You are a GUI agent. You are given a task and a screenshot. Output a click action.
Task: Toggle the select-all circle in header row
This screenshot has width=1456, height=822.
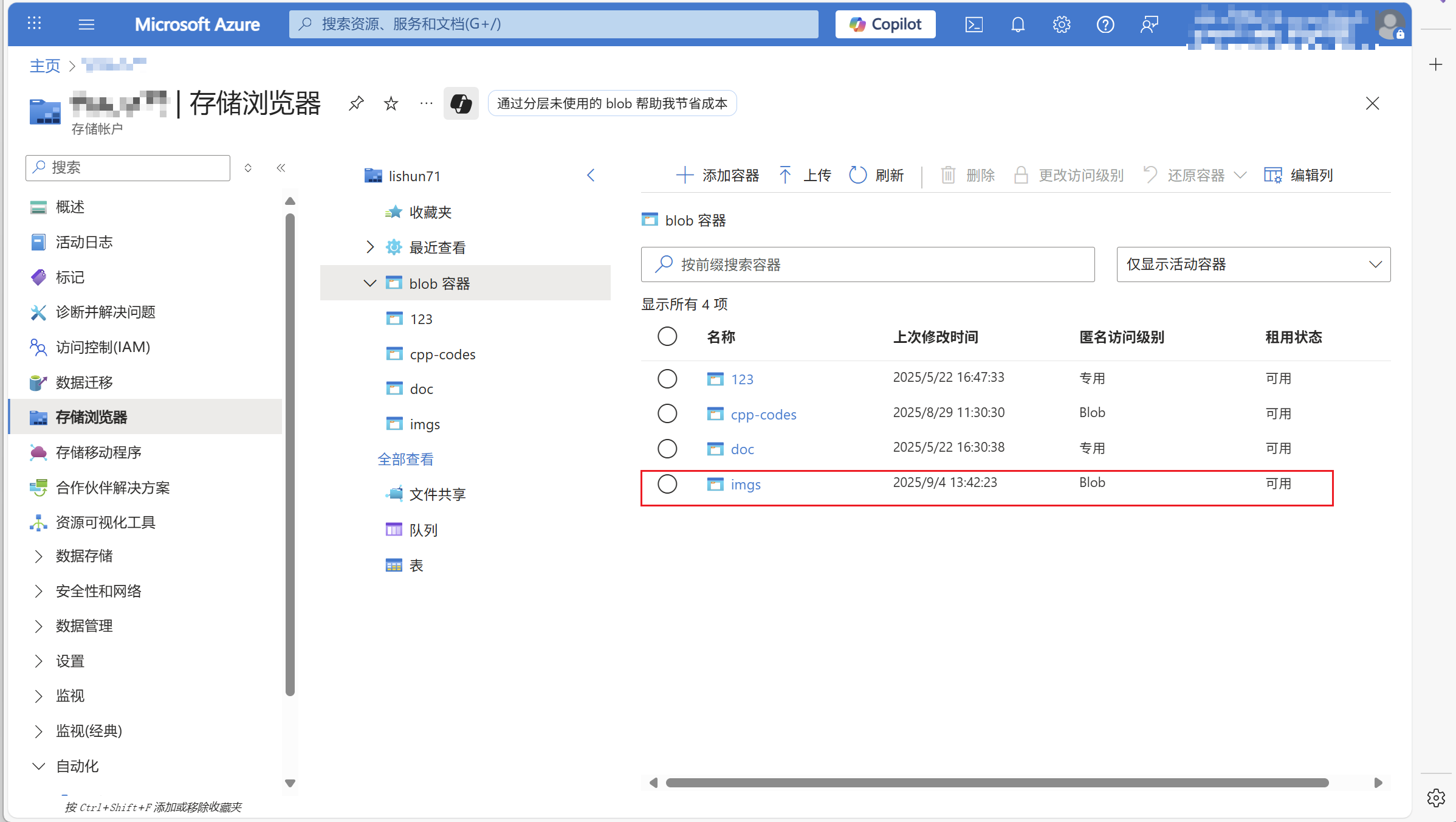tap(667, 336)
